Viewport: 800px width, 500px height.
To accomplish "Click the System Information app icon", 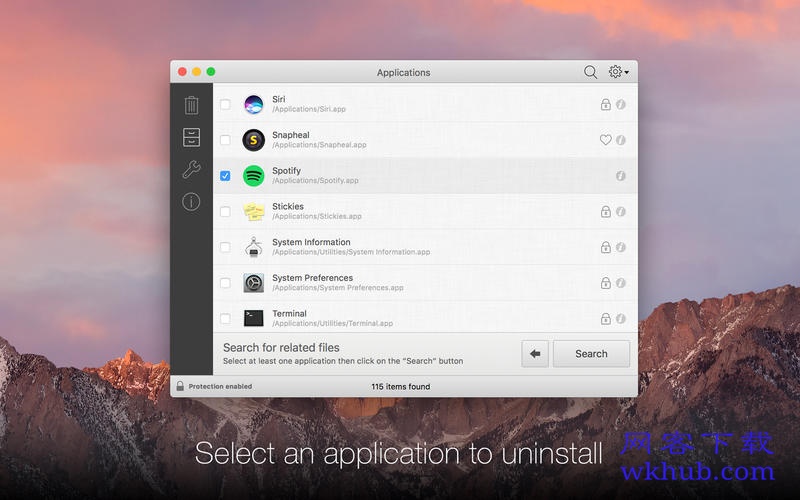I will click(x=254, y=247).
